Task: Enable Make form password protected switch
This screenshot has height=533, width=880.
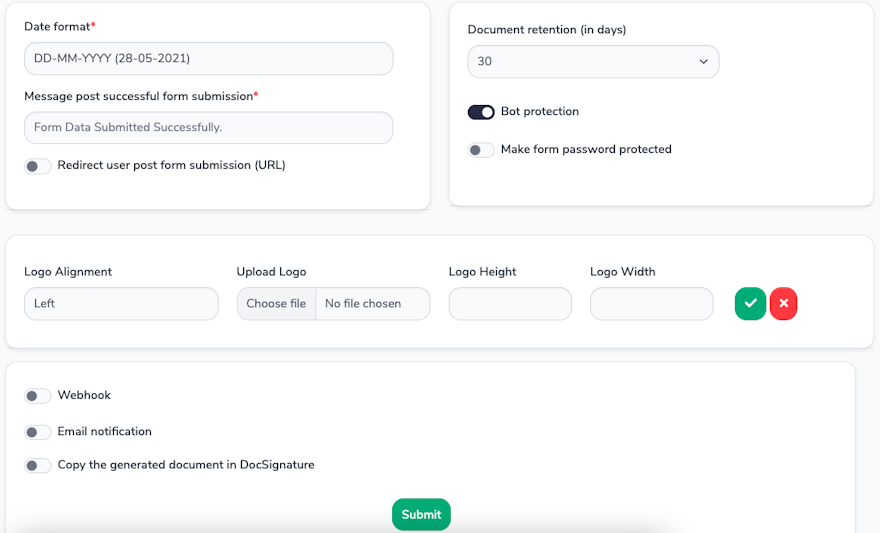Action: coord(481,150)
